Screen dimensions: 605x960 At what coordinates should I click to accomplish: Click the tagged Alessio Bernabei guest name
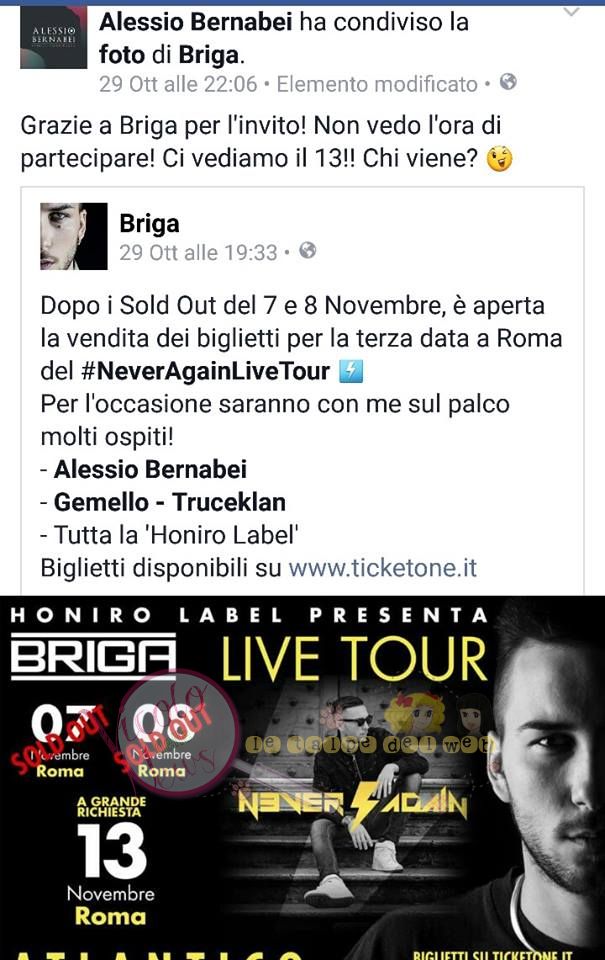click(150, 470)
